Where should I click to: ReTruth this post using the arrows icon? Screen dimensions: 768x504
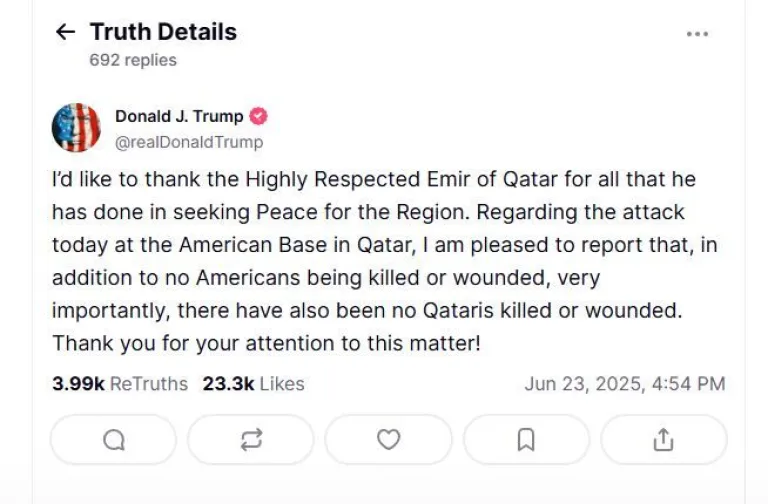coord(251,440)
